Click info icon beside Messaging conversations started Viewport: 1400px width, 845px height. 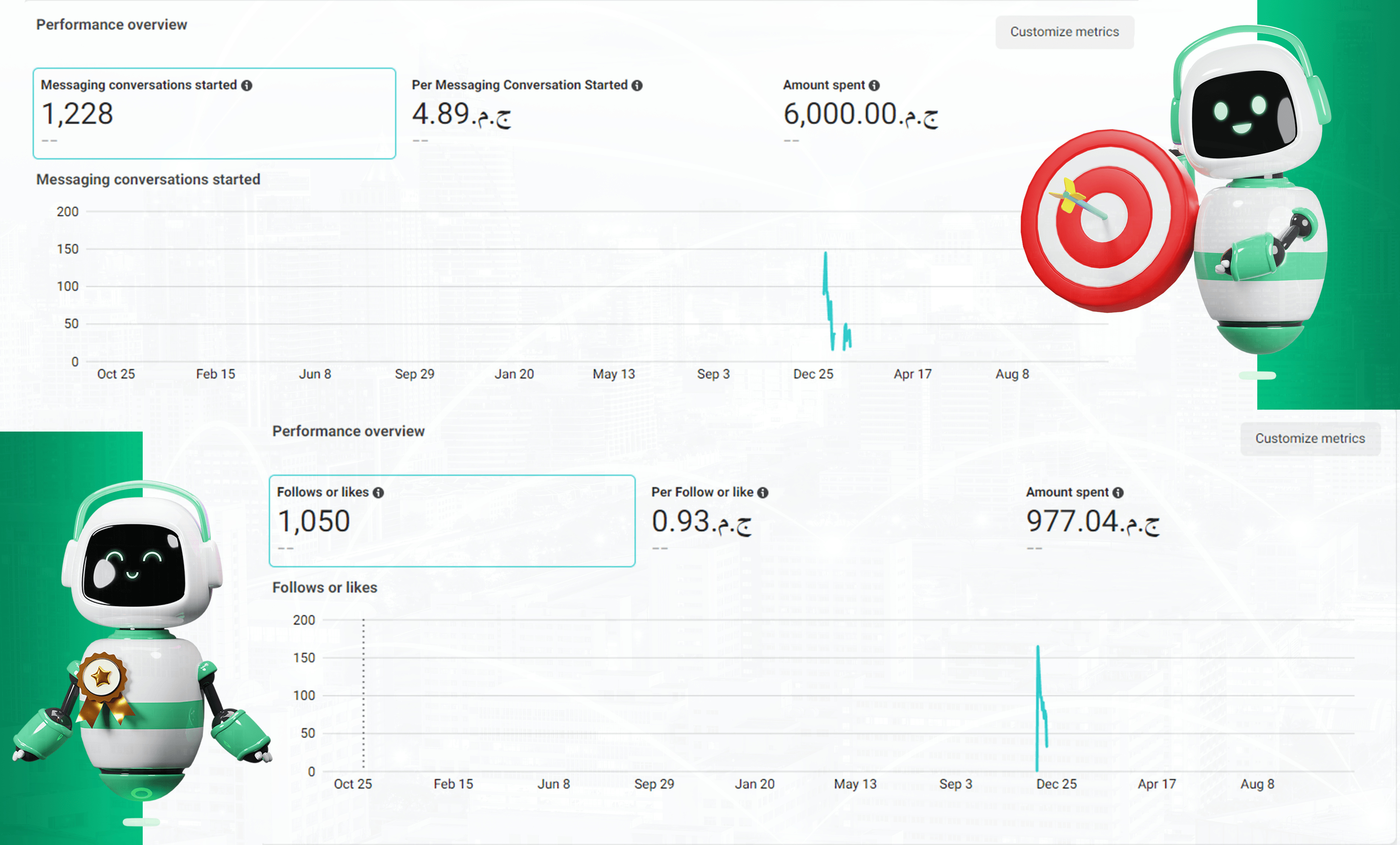(246, 85)
